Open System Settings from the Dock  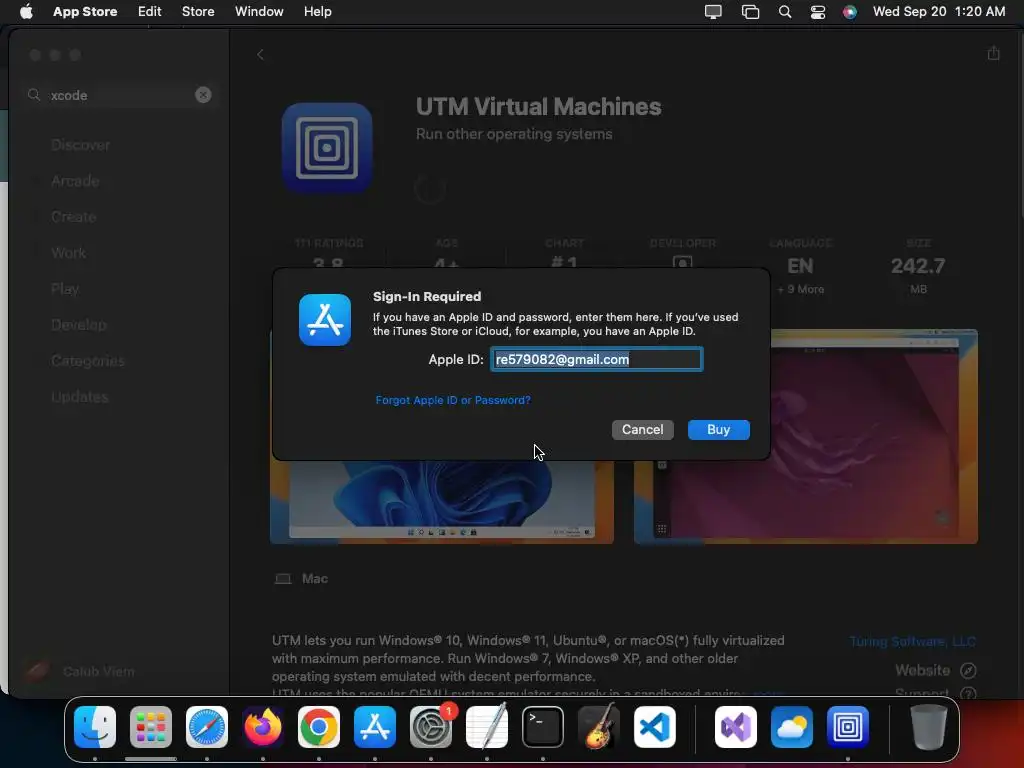point(431,727)
